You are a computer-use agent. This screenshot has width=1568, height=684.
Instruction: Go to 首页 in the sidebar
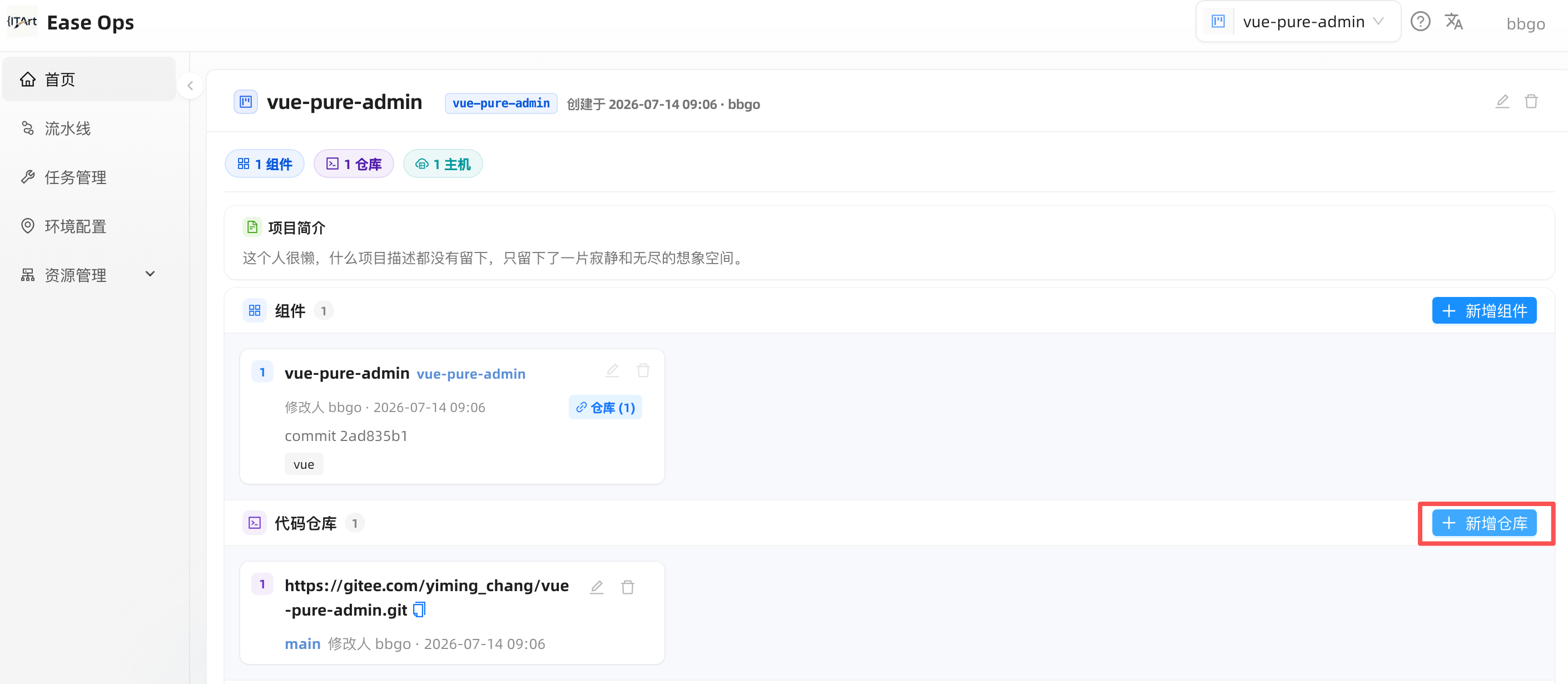89,79
